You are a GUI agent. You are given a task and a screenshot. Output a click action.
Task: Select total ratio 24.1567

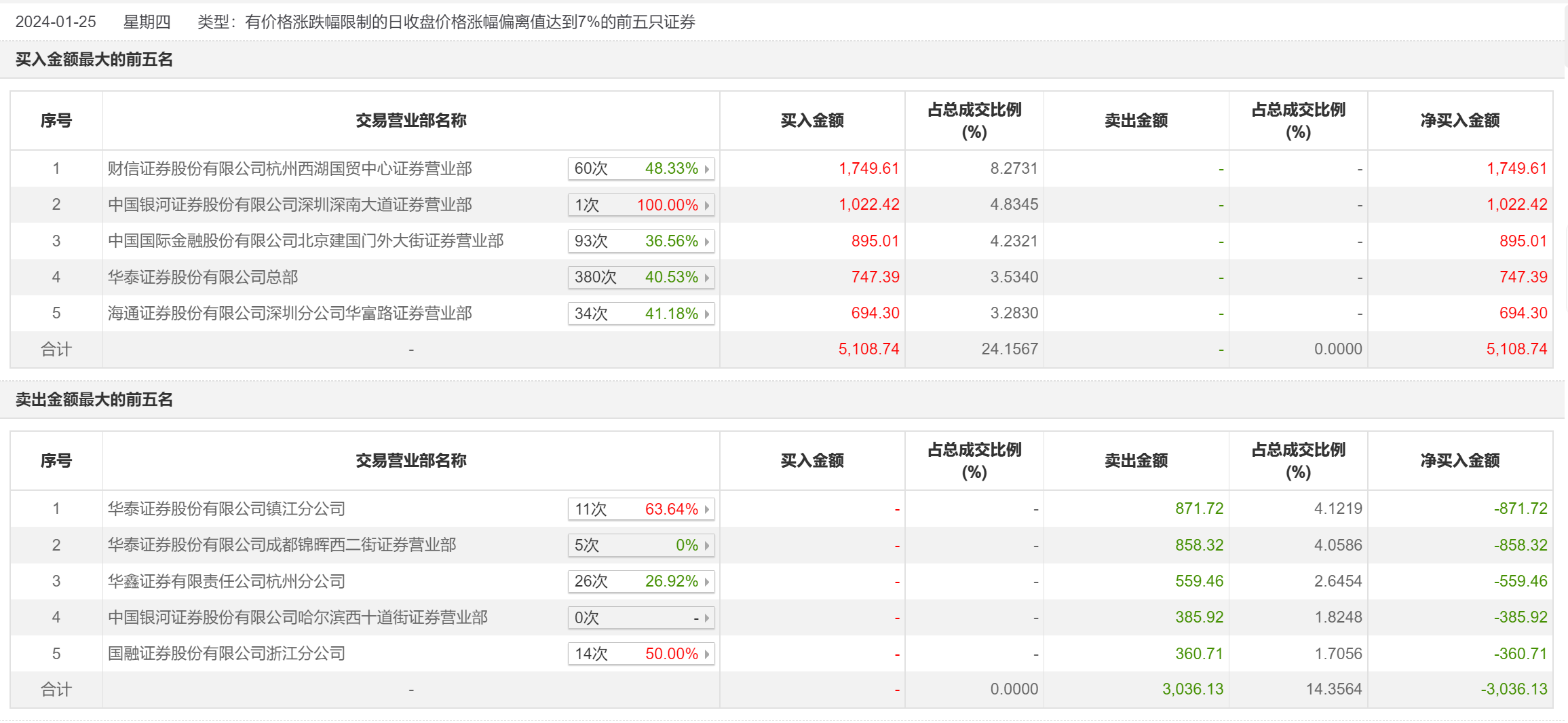[x=1010, y=349]
